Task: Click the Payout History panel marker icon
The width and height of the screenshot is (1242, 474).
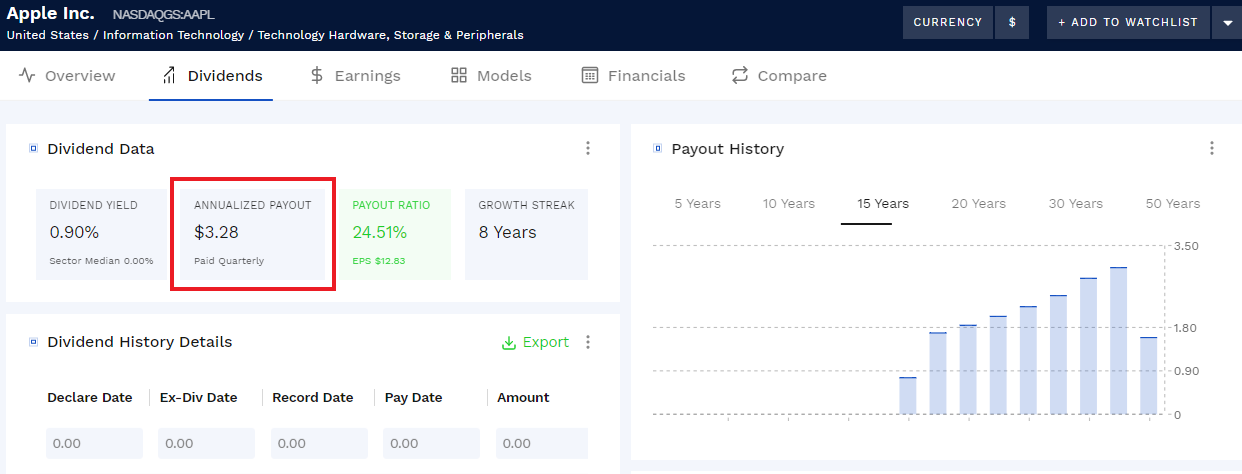Action: pyautogui.click(x=657, y=149)
